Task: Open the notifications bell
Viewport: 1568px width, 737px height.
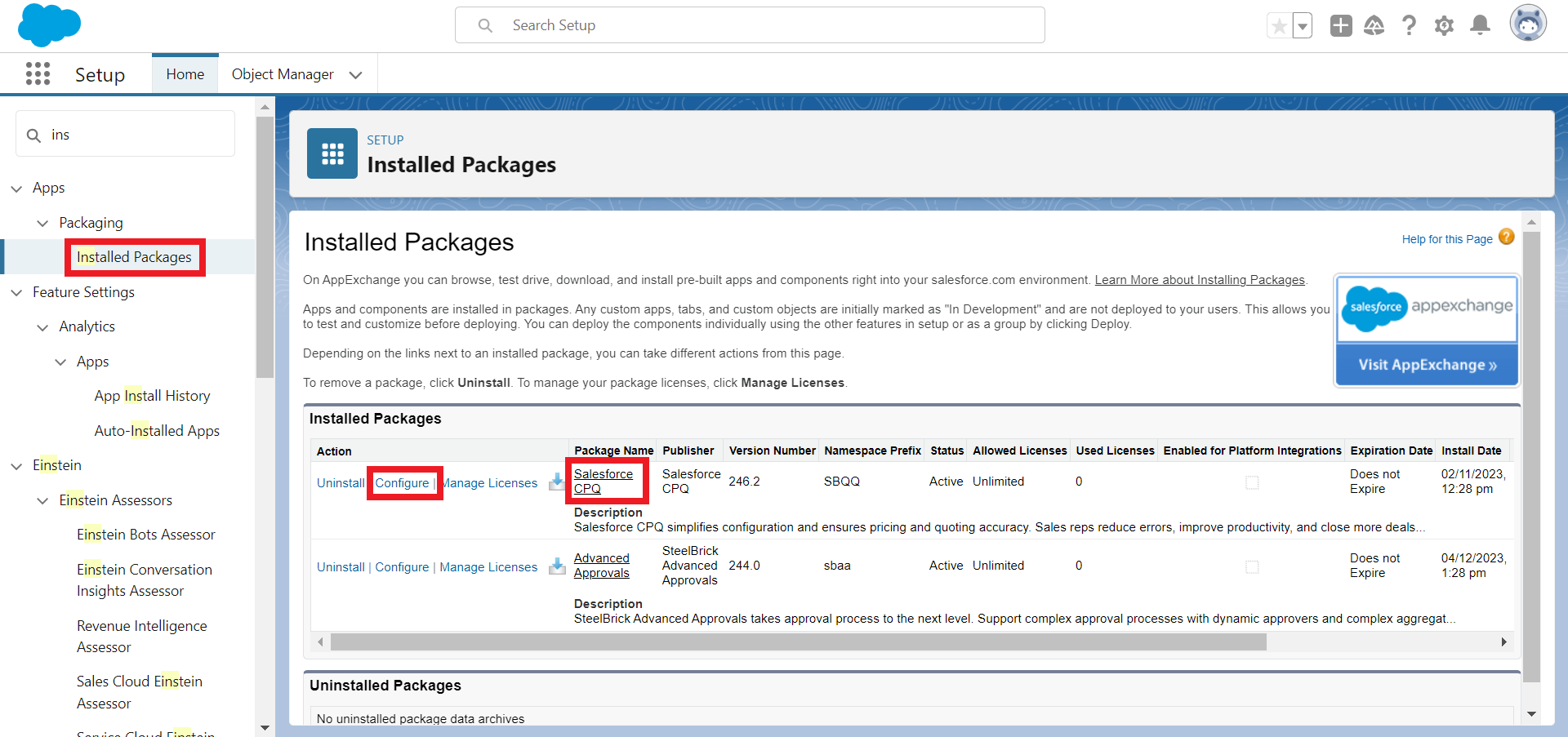Action: pos(1480,25)
